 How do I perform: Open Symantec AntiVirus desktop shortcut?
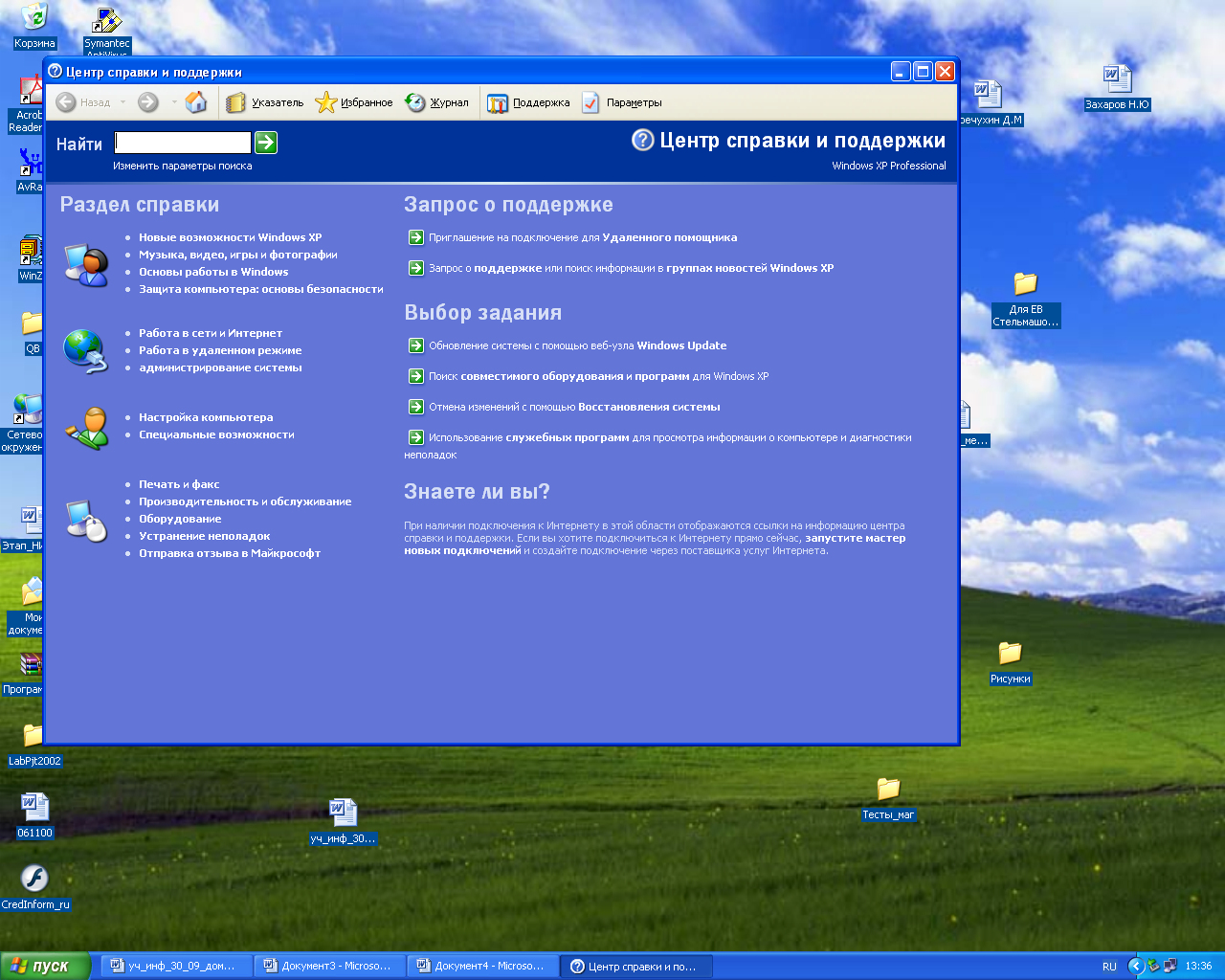[x=106, y=31]
